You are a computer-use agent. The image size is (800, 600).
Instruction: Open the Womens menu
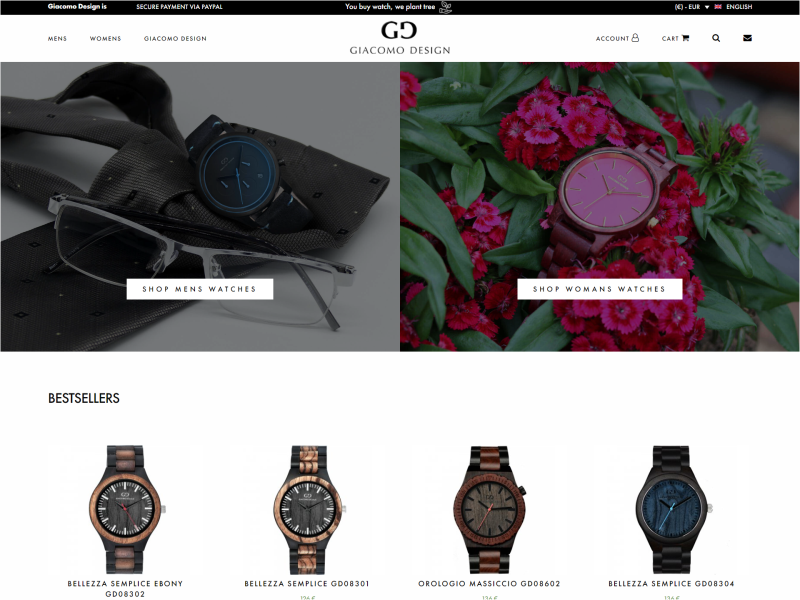click(x=106, y=39)
